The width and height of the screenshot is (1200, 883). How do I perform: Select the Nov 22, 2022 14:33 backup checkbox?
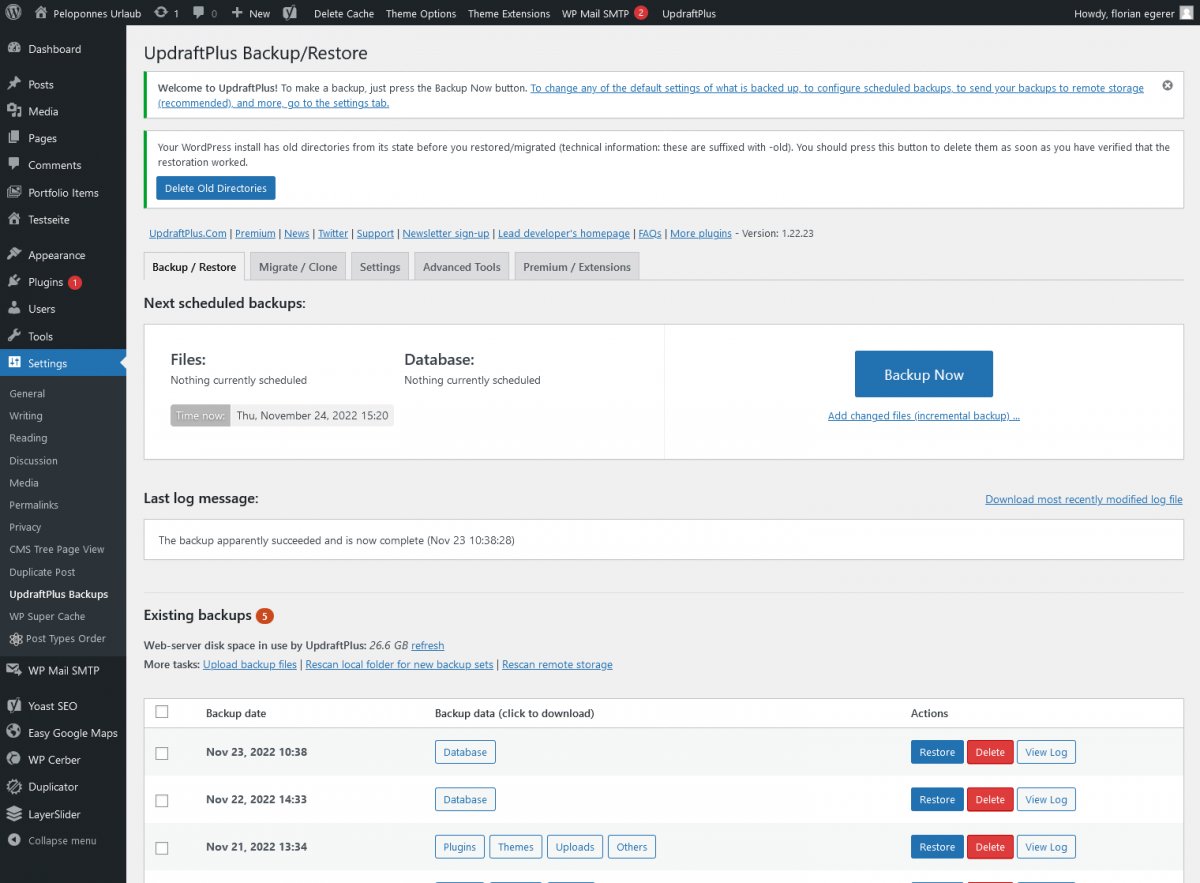point(162,800)
